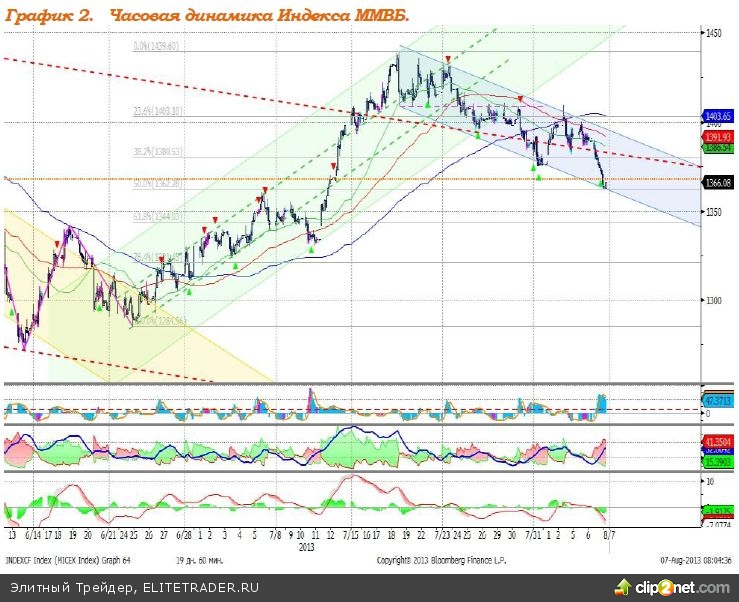The height and width of the screenshot is (602, 739).
Task: Click the 1366.08 last price label
Action: (719, 183)
